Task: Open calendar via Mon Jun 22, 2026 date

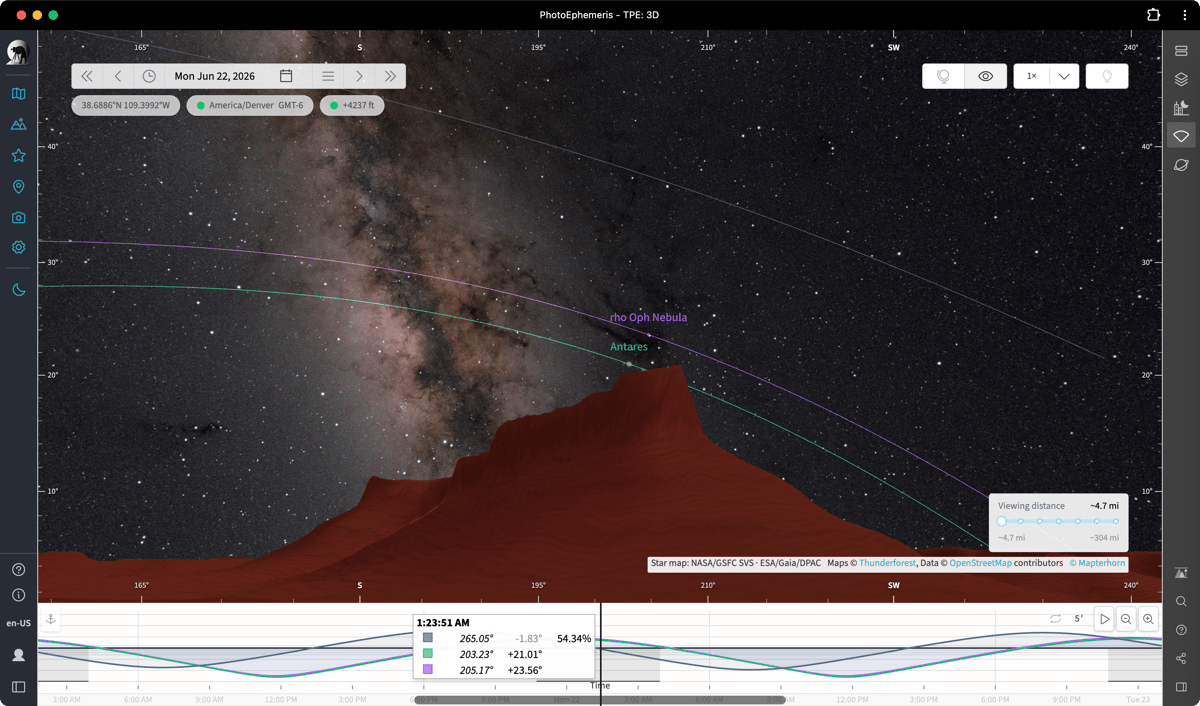Action: point(214,76)
